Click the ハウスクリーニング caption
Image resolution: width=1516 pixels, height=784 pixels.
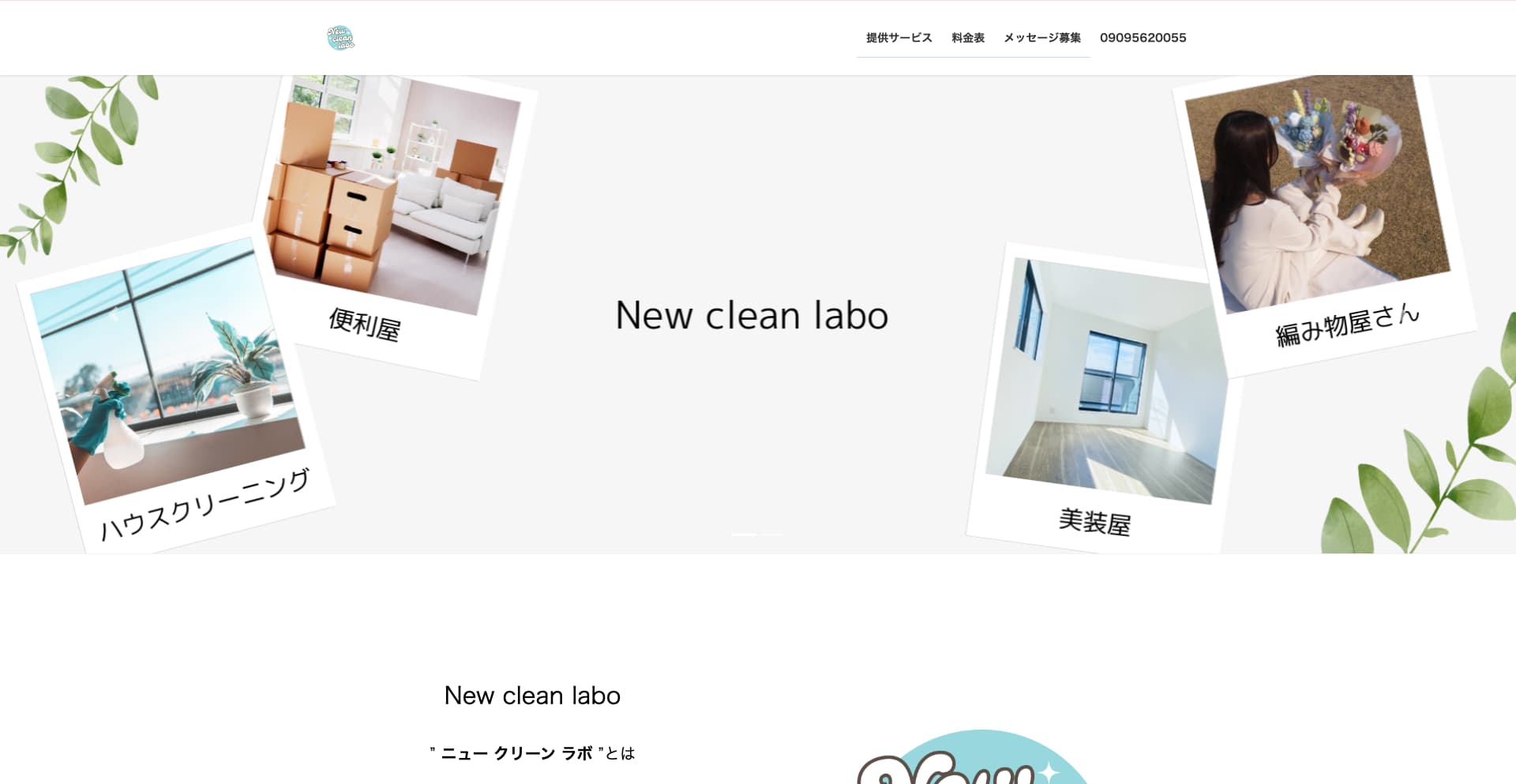205,505
